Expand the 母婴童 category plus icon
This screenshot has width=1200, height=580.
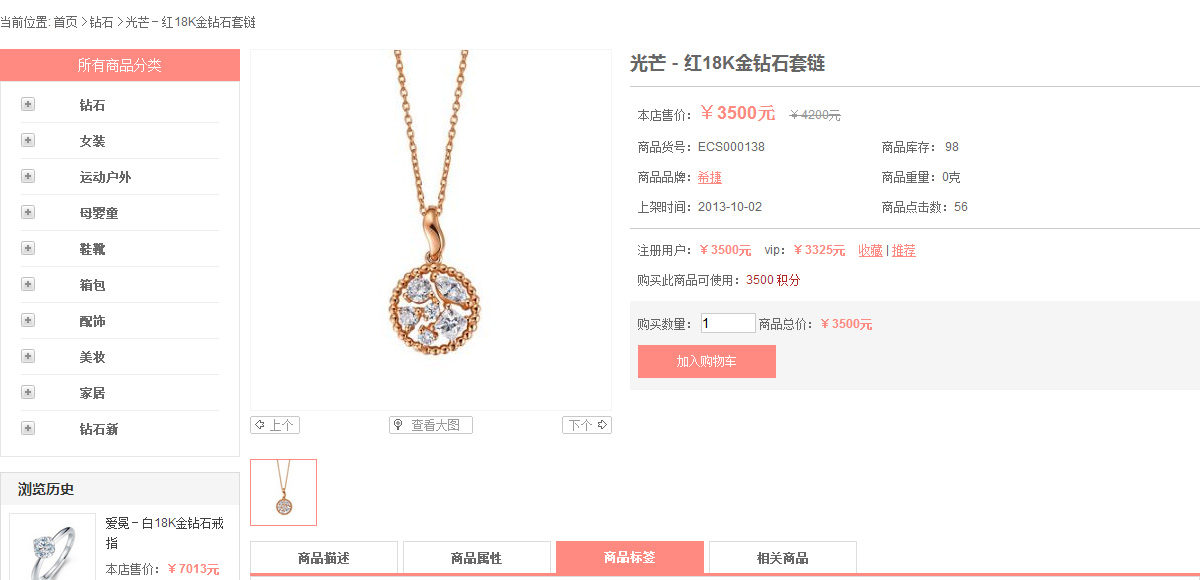click(28, 212)
